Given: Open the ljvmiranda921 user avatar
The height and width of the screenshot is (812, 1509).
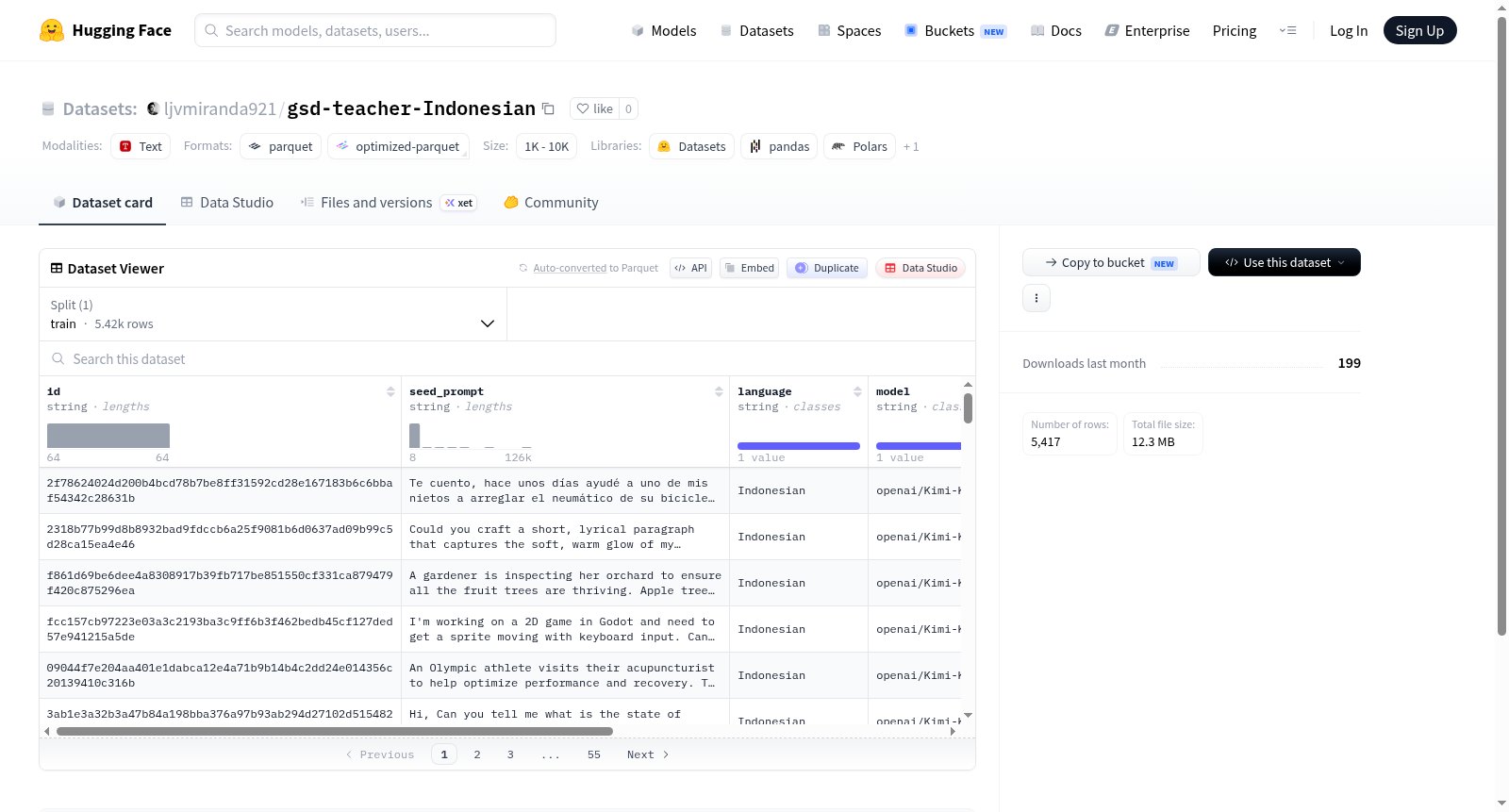Looking at the screenshot, I should click(153, 108).
